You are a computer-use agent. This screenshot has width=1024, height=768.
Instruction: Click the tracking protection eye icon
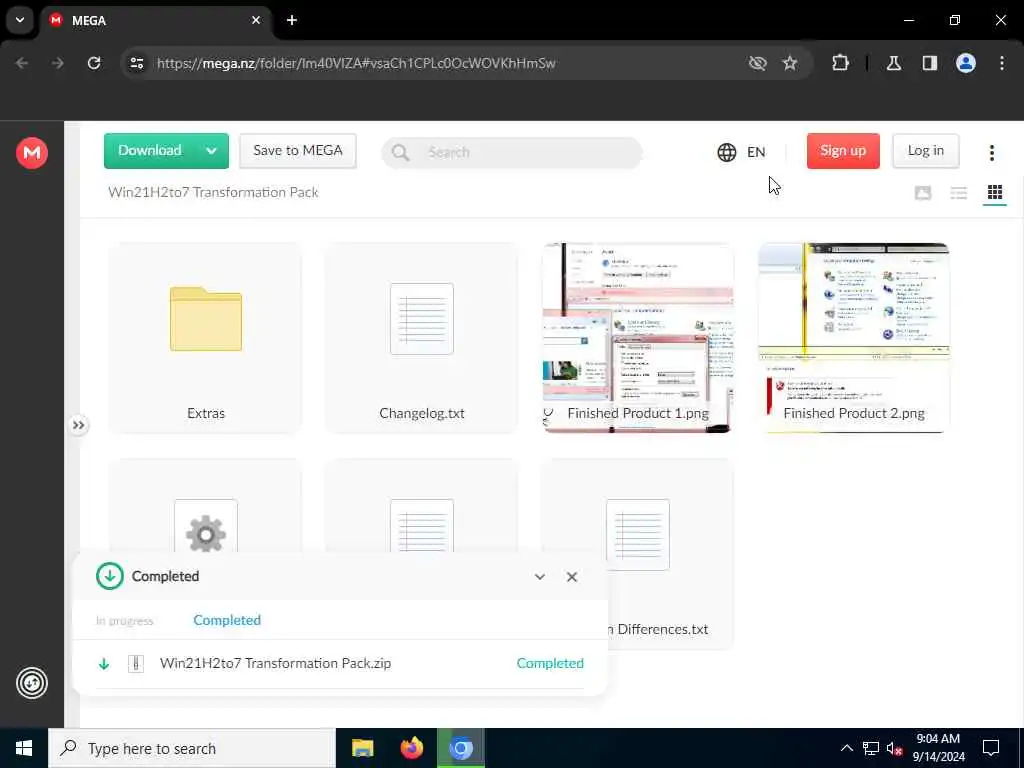758,63
